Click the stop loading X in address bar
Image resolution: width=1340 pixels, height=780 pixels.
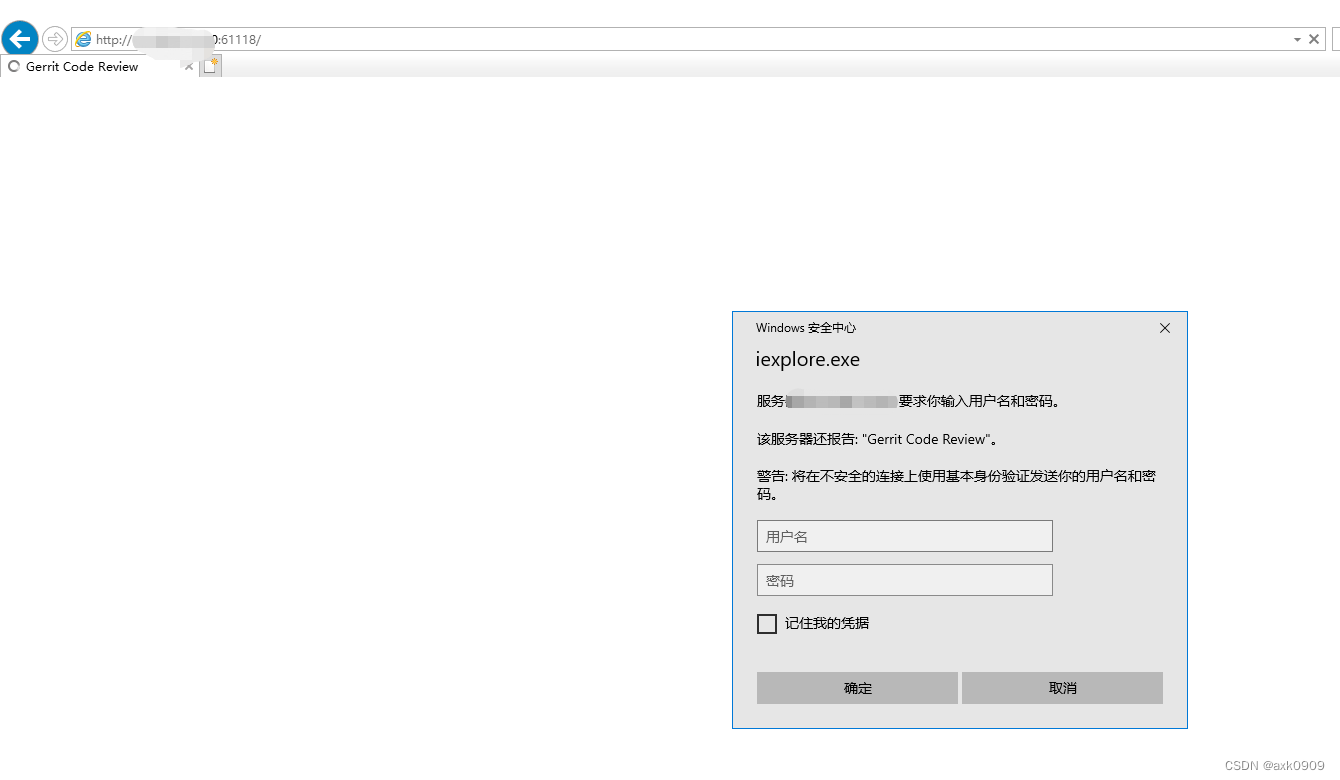click(1313, 38)
